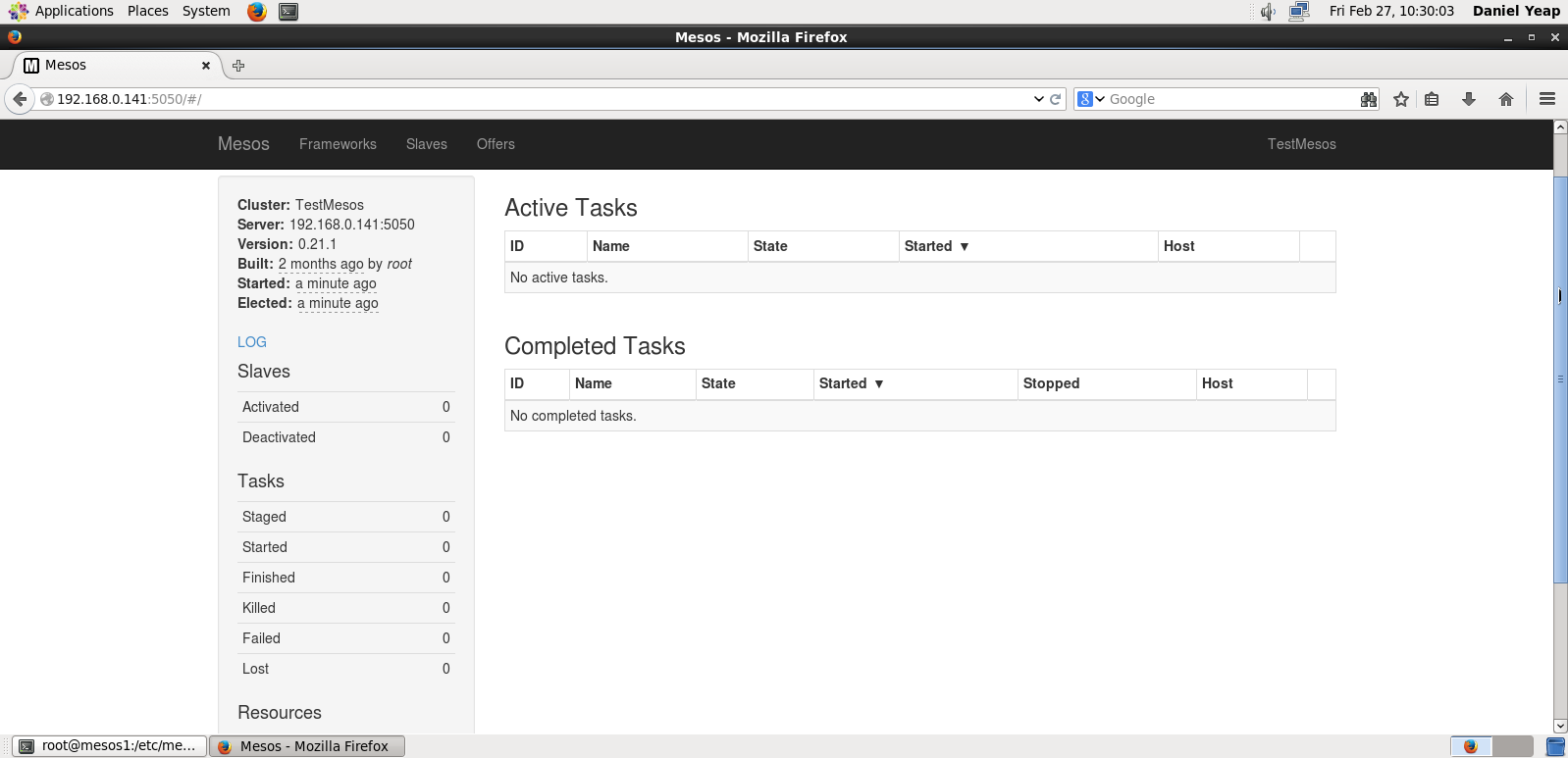Click the Started 'a minute ago' timestamp
Screen dimensions: 1568x758
(336, 283)
